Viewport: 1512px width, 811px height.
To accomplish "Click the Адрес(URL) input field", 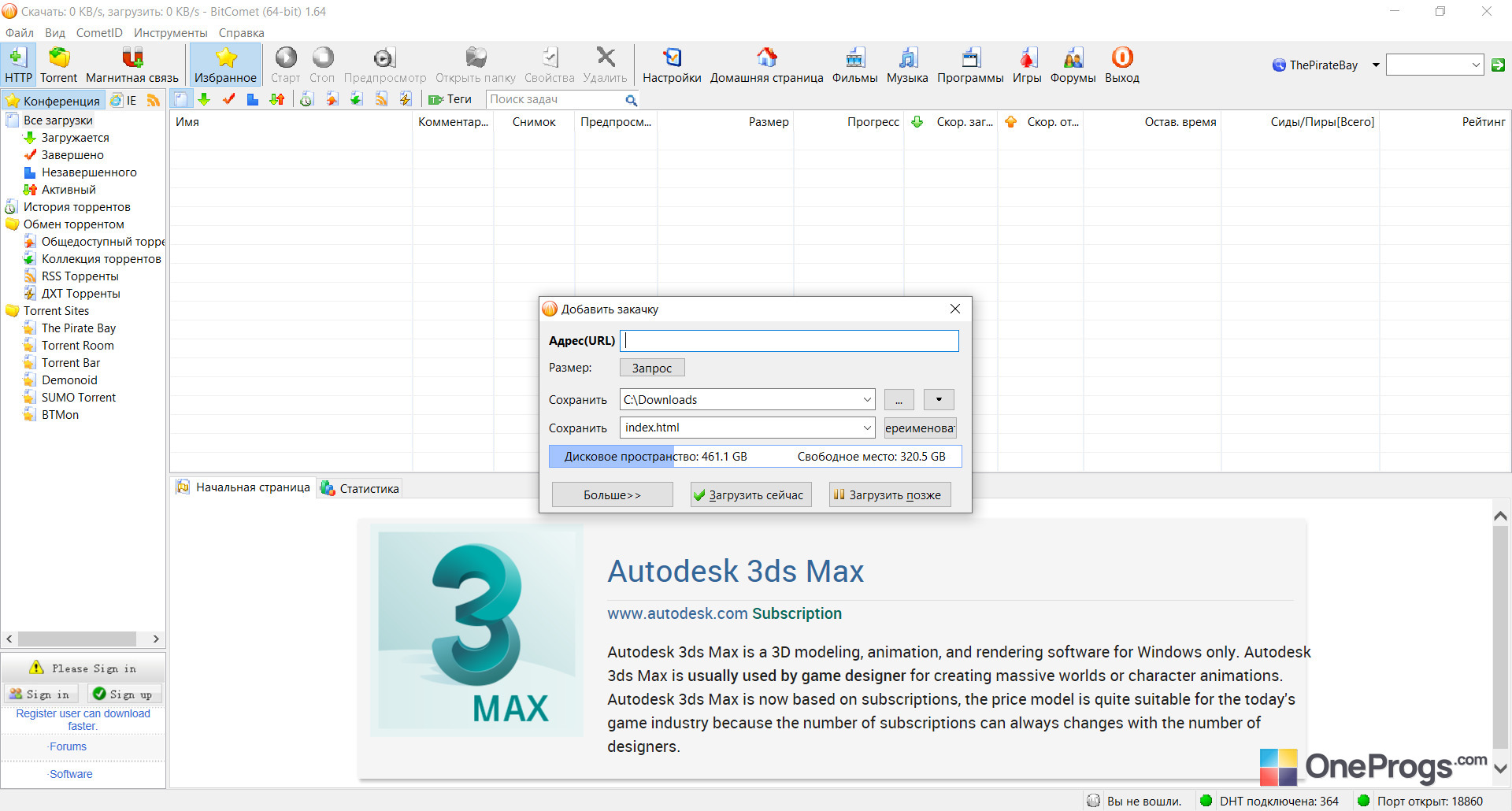I will (x=789, y=340).
